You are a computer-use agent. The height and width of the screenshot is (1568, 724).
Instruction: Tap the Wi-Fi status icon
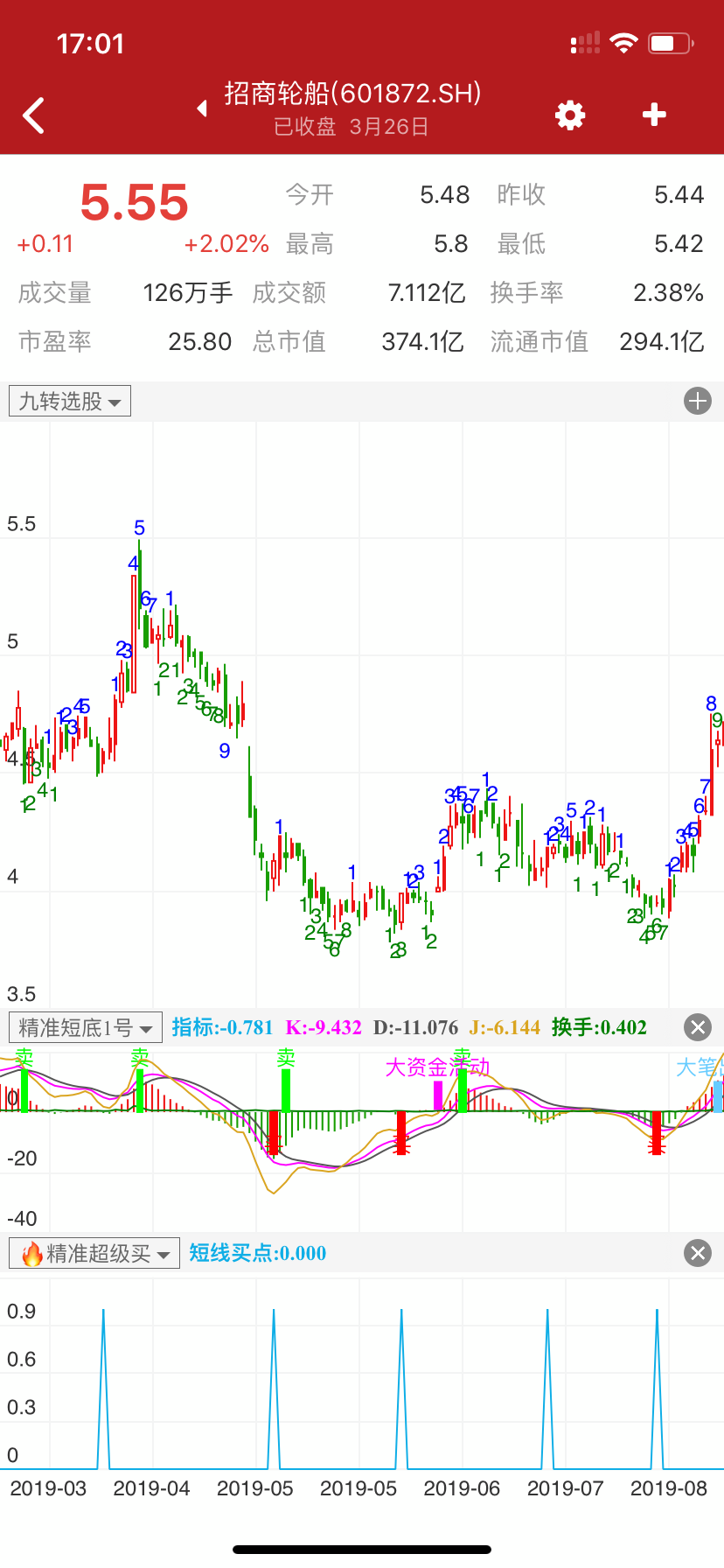coord(624,43)
